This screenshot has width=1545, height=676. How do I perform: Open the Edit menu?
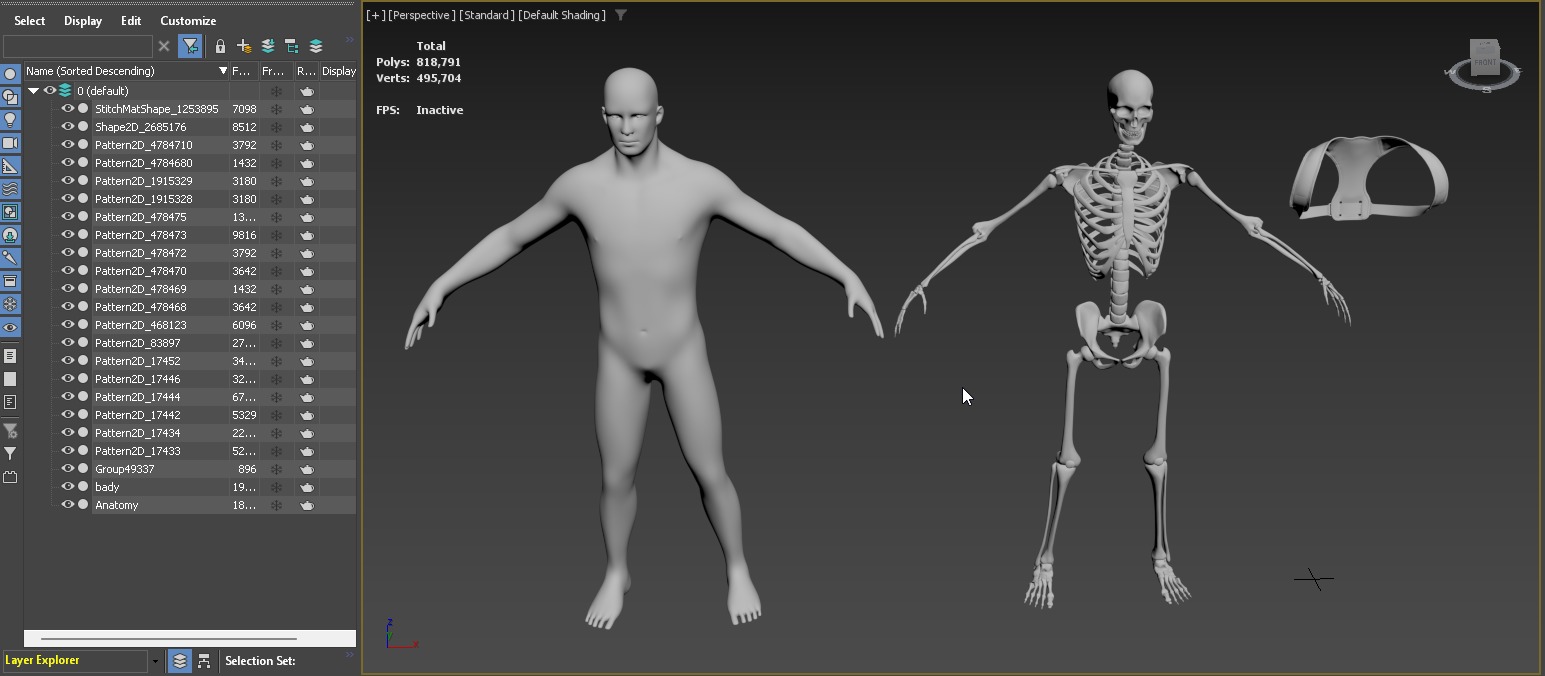coord(131,20)
